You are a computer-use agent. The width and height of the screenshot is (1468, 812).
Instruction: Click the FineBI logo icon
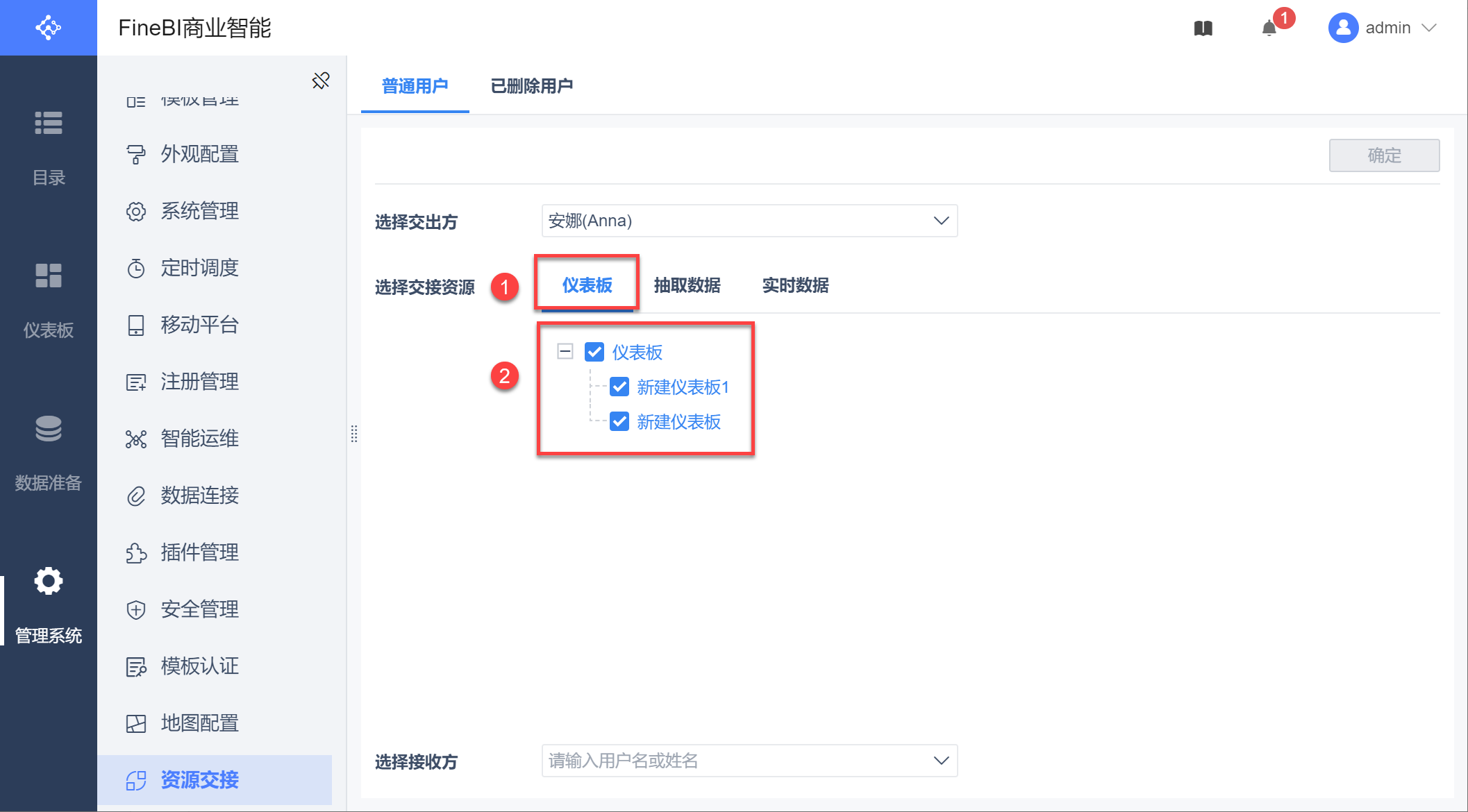pyautogui.click(x=49, y=28)
